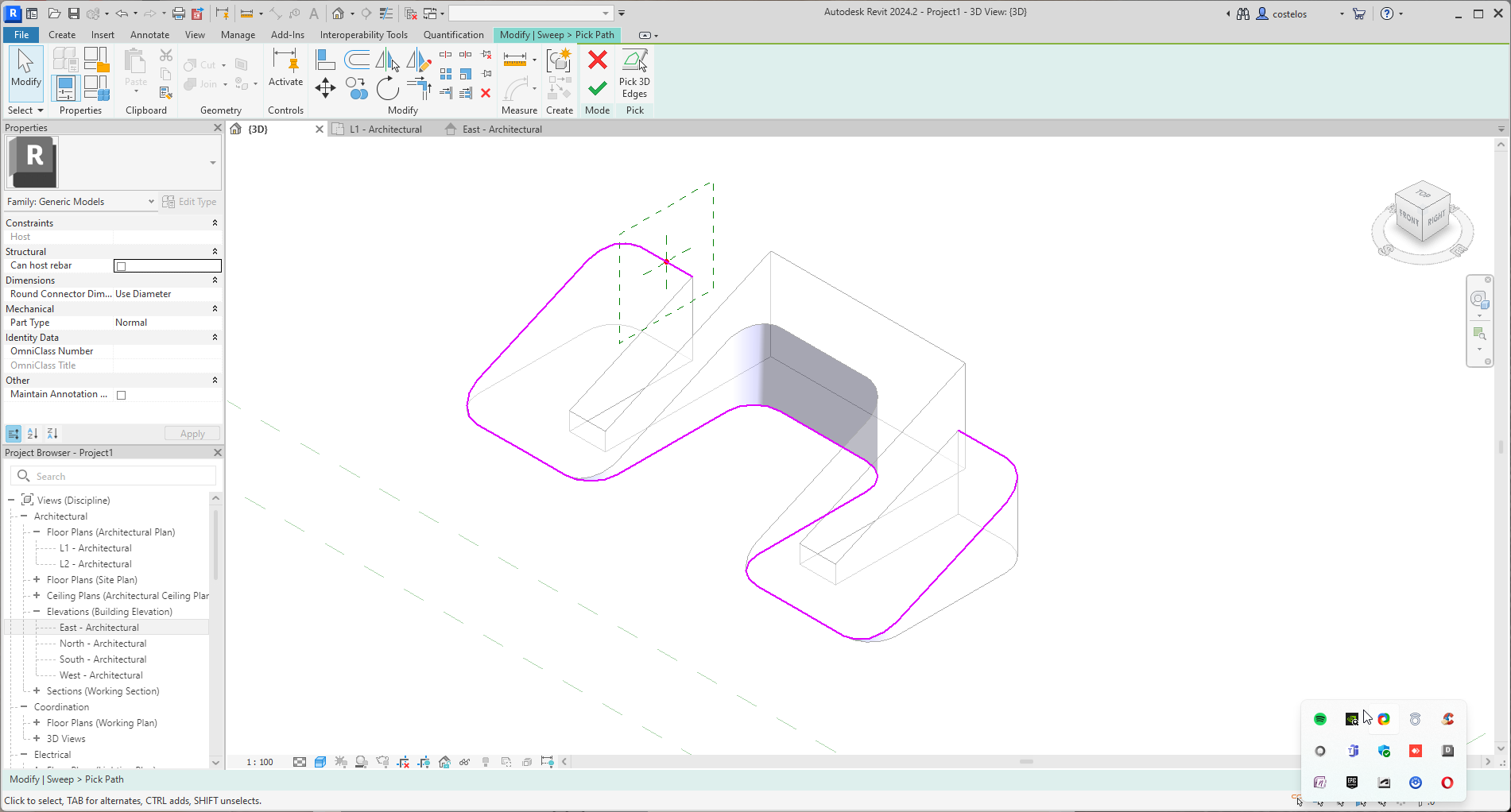Open Temporary Hide/Isolate glasses icon

point(465,761)
